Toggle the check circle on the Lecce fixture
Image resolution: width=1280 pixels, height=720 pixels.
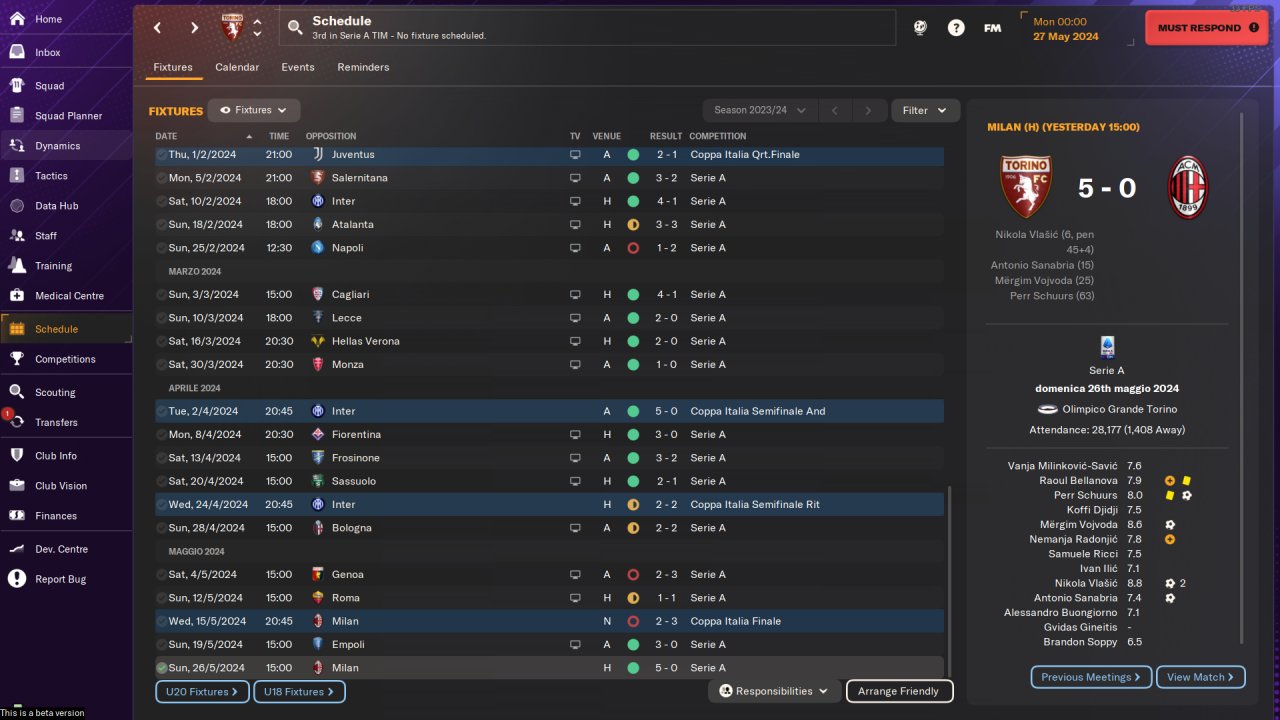click(162, 318)
